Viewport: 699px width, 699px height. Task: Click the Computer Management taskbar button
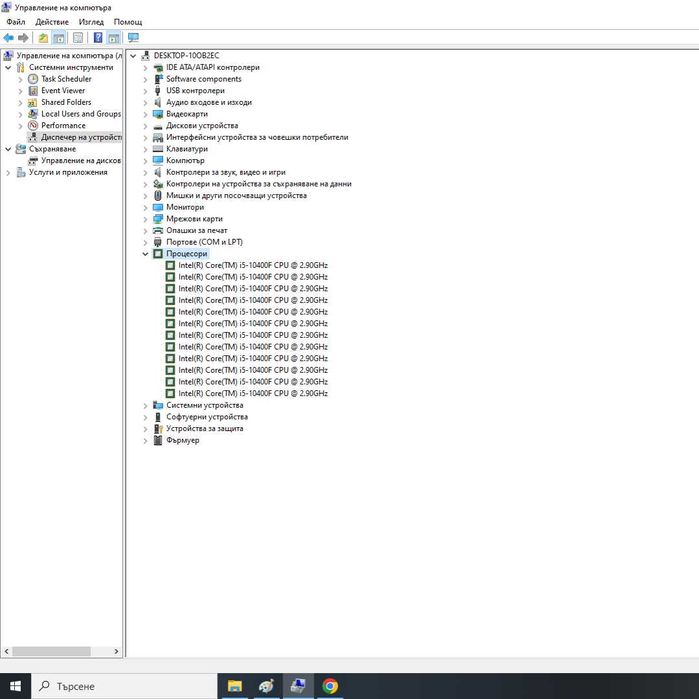click(298, 686)
